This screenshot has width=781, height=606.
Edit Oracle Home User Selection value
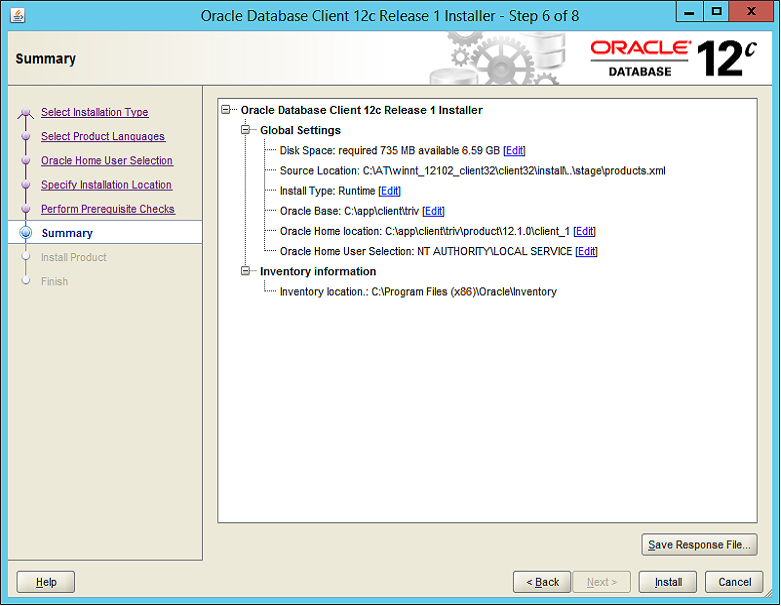pyautogui.click(x=587, y=252)
